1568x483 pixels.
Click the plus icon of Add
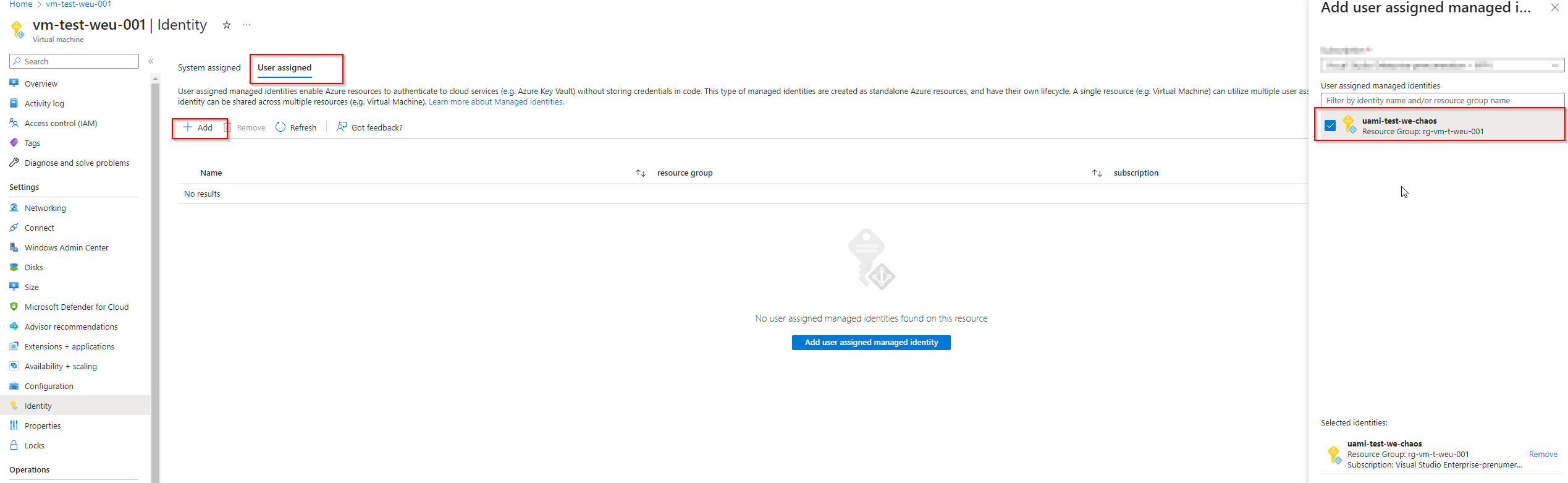point(188,127)
